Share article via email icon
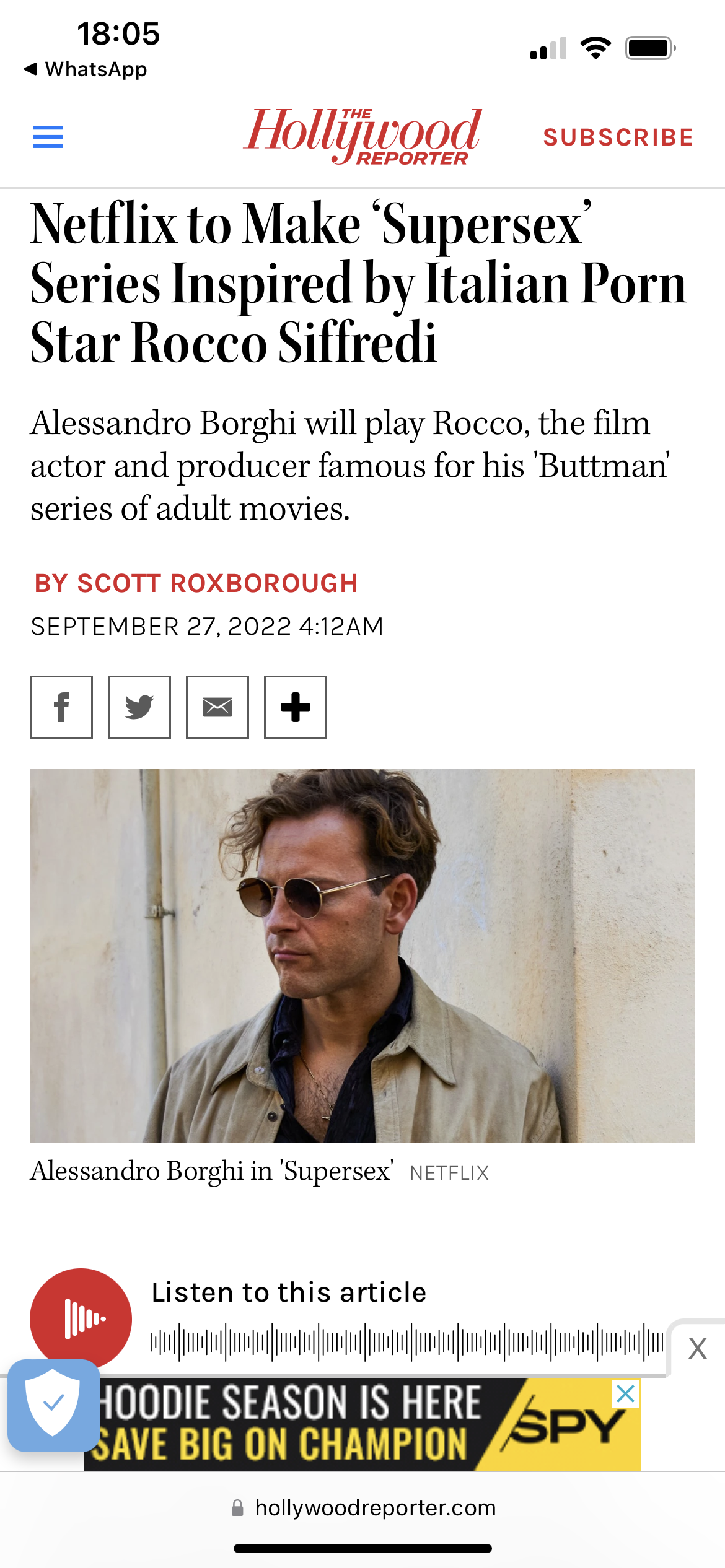725x1568 pixels. pyautogui.click(x=217, y=707)
